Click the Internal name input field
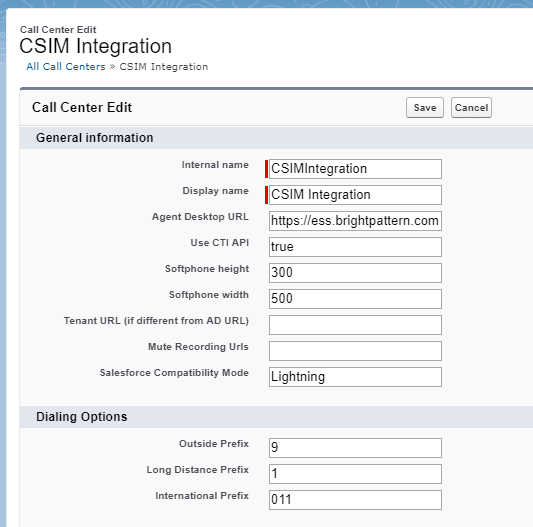 click(x=355, y=169)
